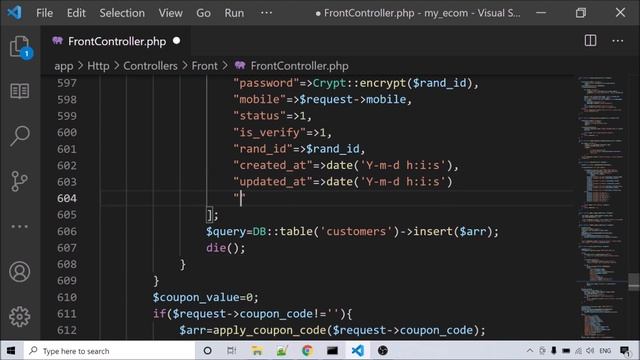Click on '$coupon_value=0' statement
The width and height of the screenshot is (640, 360).
pos(205,298)
